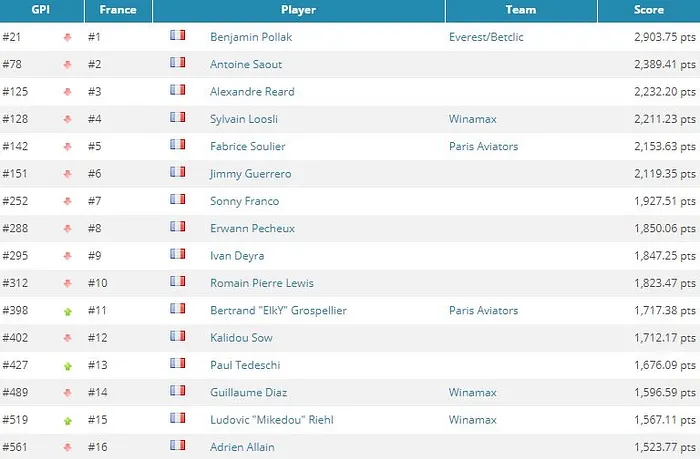Open Bertrand "ElkY" Grospellier's profile

point(278,311)
